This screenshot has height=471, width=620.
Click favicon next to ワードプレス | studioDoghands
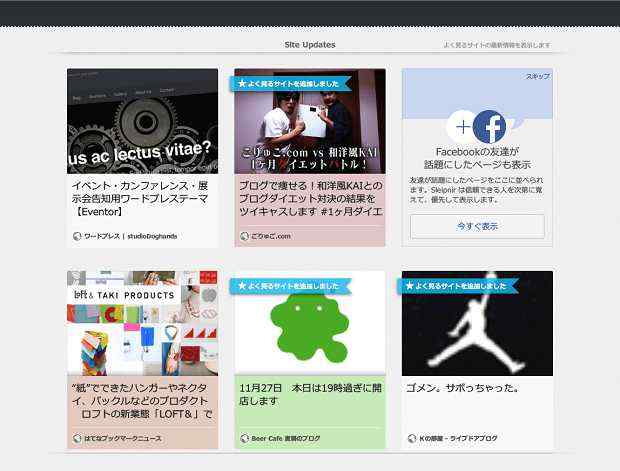pos(77,236)
